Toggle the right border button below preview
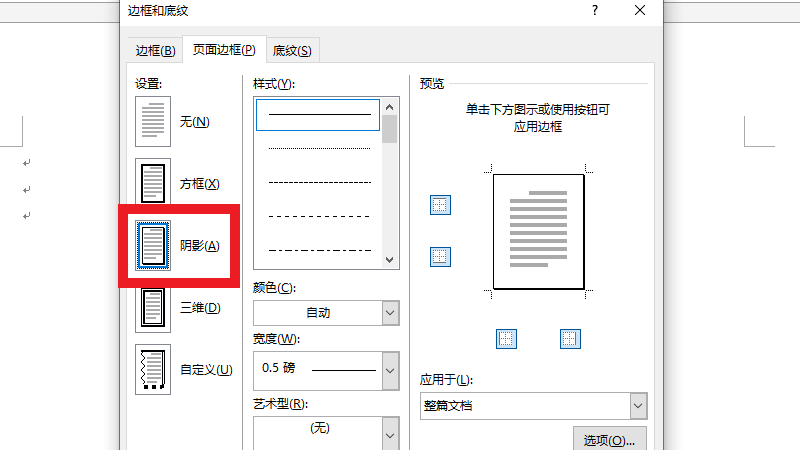This screenshot has width=800, height=450. coord(570,339)
